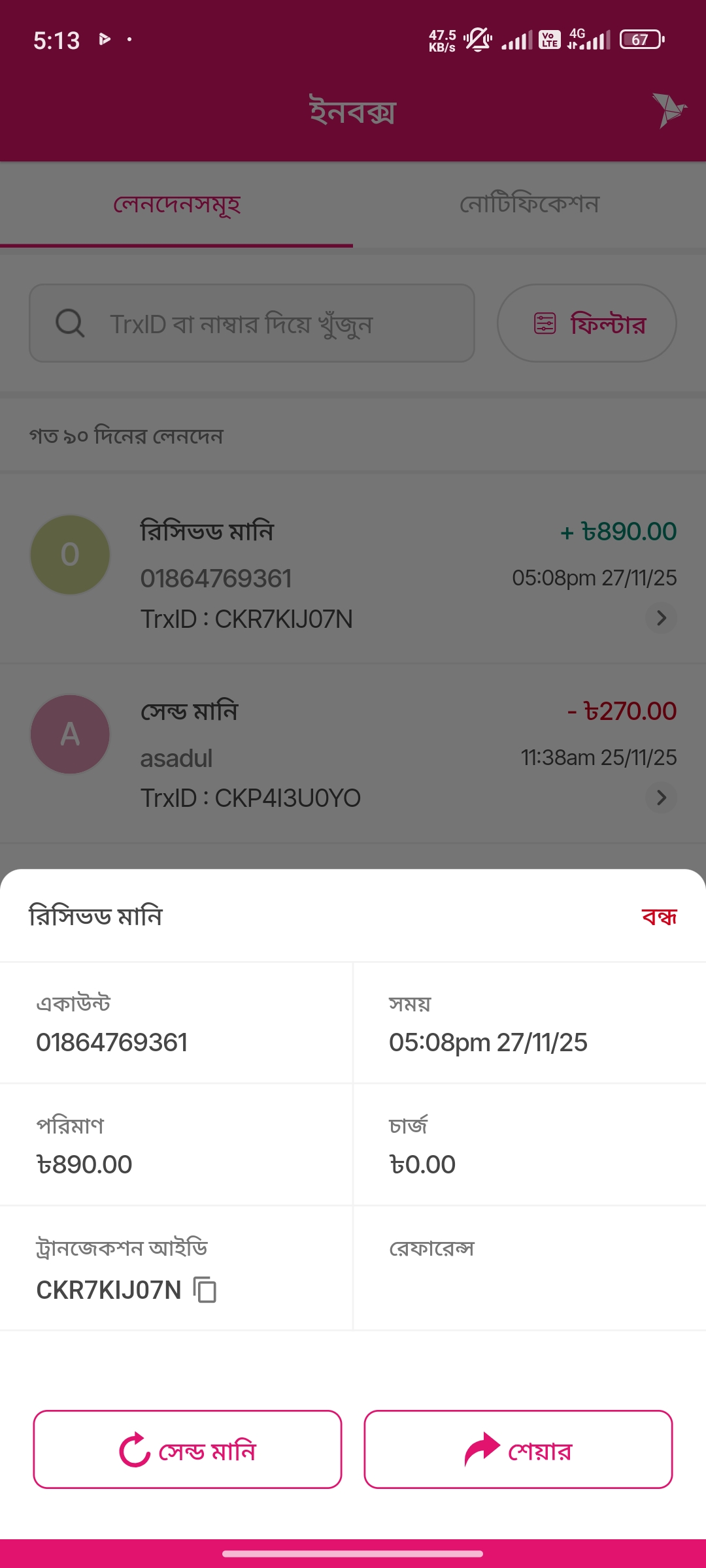Tap the pink A avatar for asadul
This screenshot has width=706, height=1568.
70,734
